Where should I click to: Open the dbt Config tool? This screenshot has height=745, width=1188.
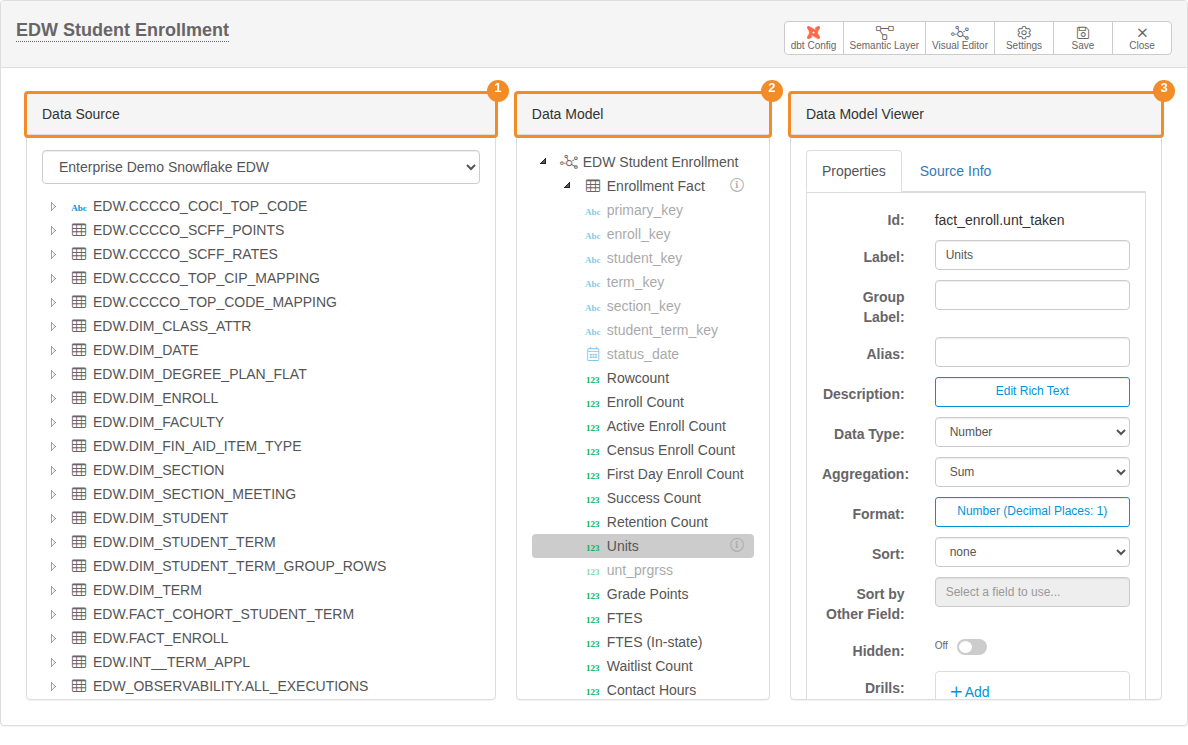pyautogui.click(x=813, y=38)
